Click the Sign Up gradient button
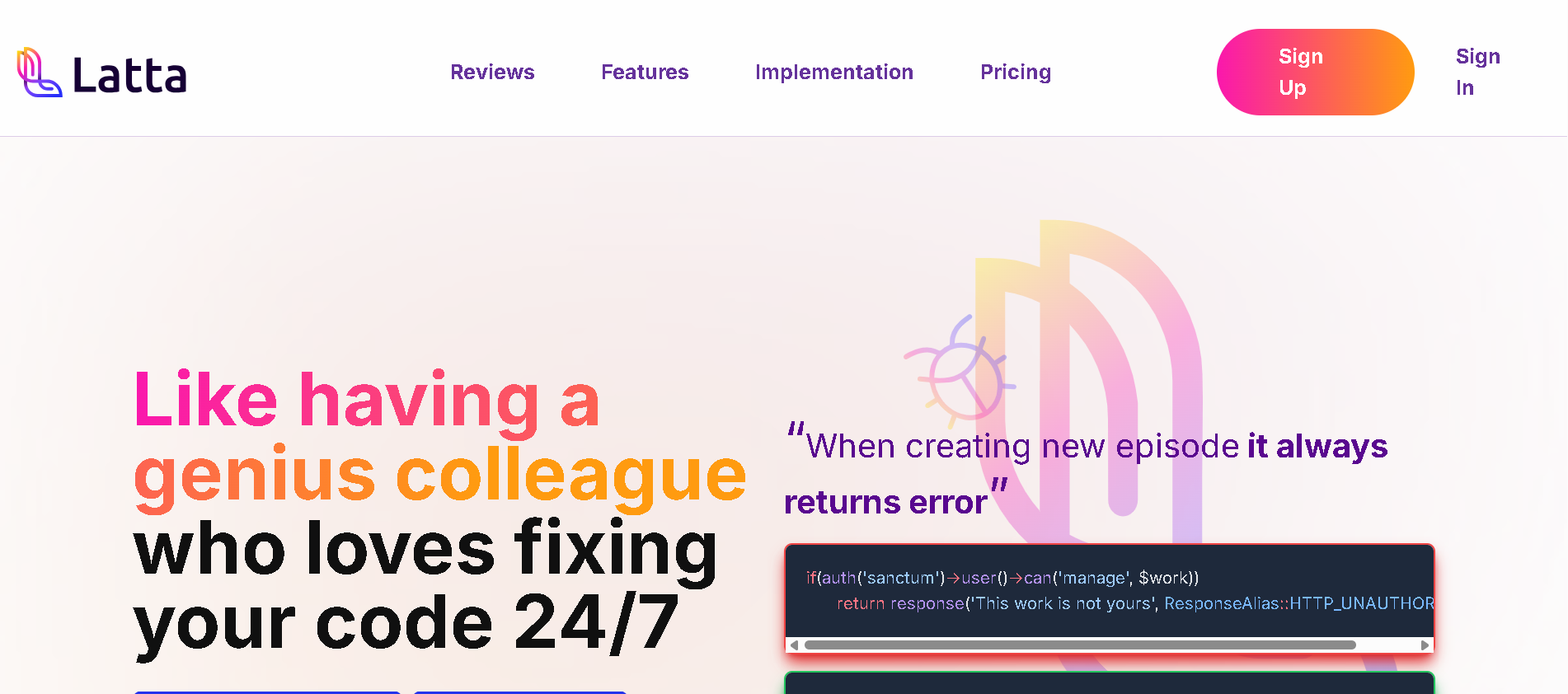 (x=1315, y=72)
